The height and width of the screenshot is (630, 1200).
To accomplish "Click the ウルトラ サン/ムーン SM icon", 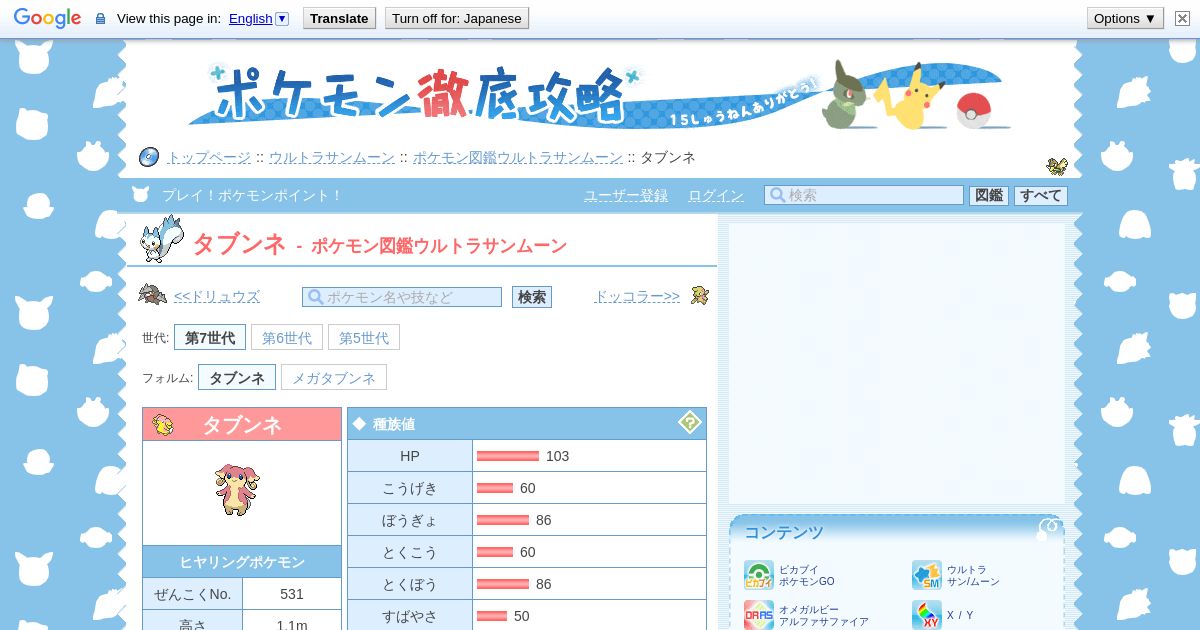I will [927, 575].
